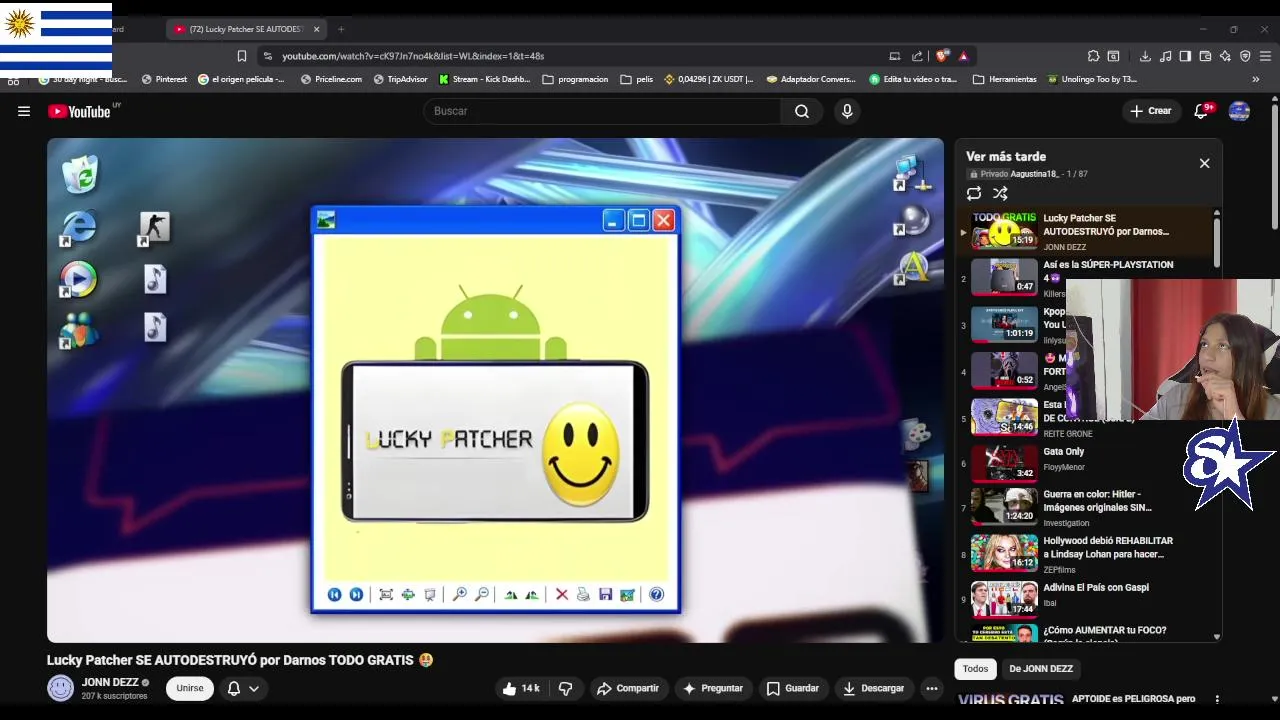Save video with Guardar button

(793, 688)
